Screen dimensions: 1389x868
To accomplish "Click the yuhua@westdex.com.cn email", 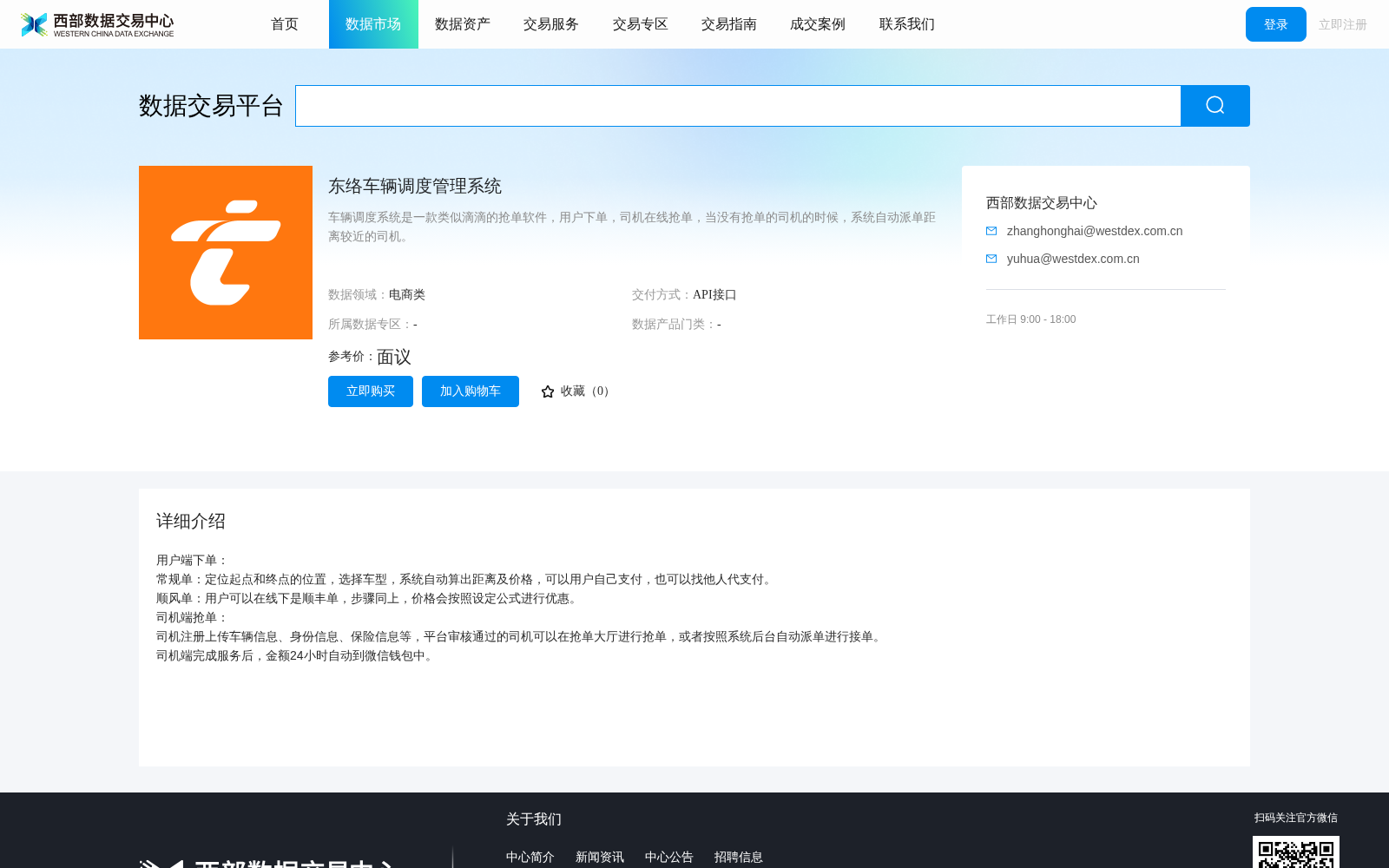I will click(x=1073, y=259).
